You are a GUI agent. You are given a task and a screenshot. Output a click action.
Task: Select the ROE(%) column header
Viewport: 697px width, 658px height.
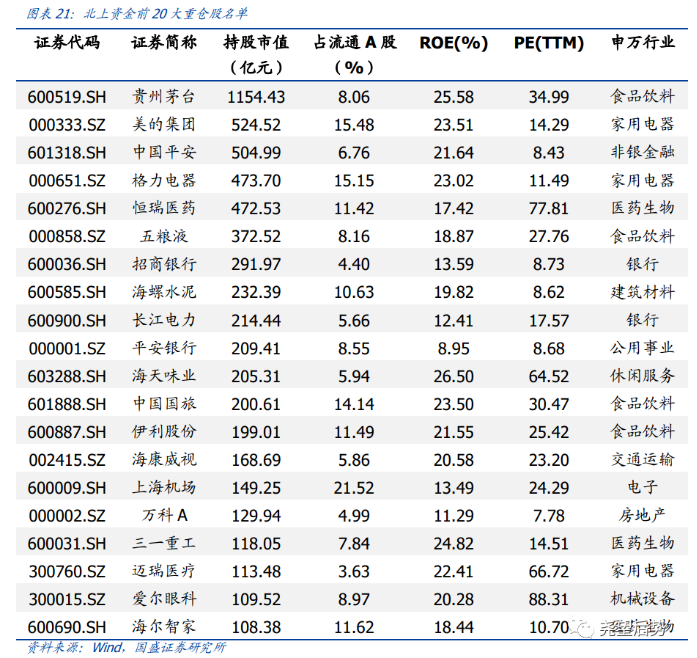click(453, 43)
